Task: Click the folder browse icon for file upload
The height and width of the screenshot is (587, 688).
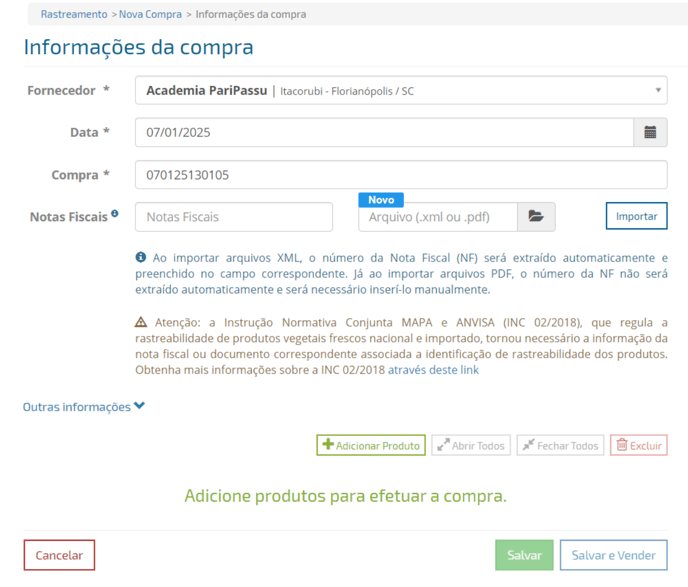Action: (x=536, y=216)
